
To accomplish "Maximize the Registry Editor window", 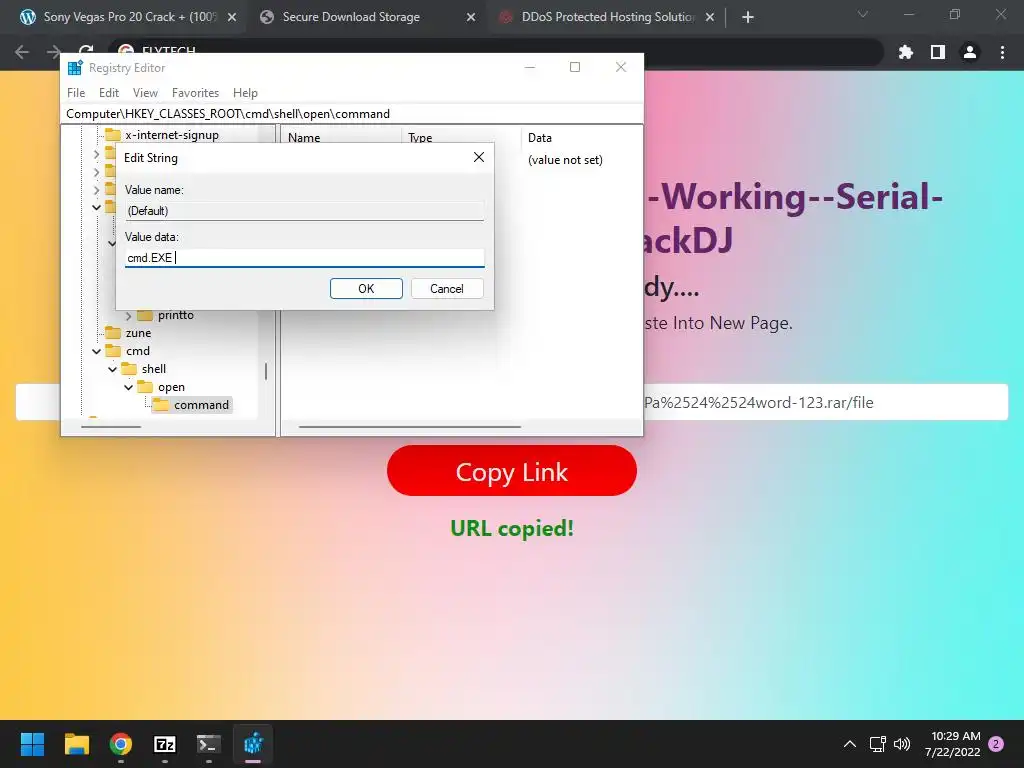I will (575, 67).
